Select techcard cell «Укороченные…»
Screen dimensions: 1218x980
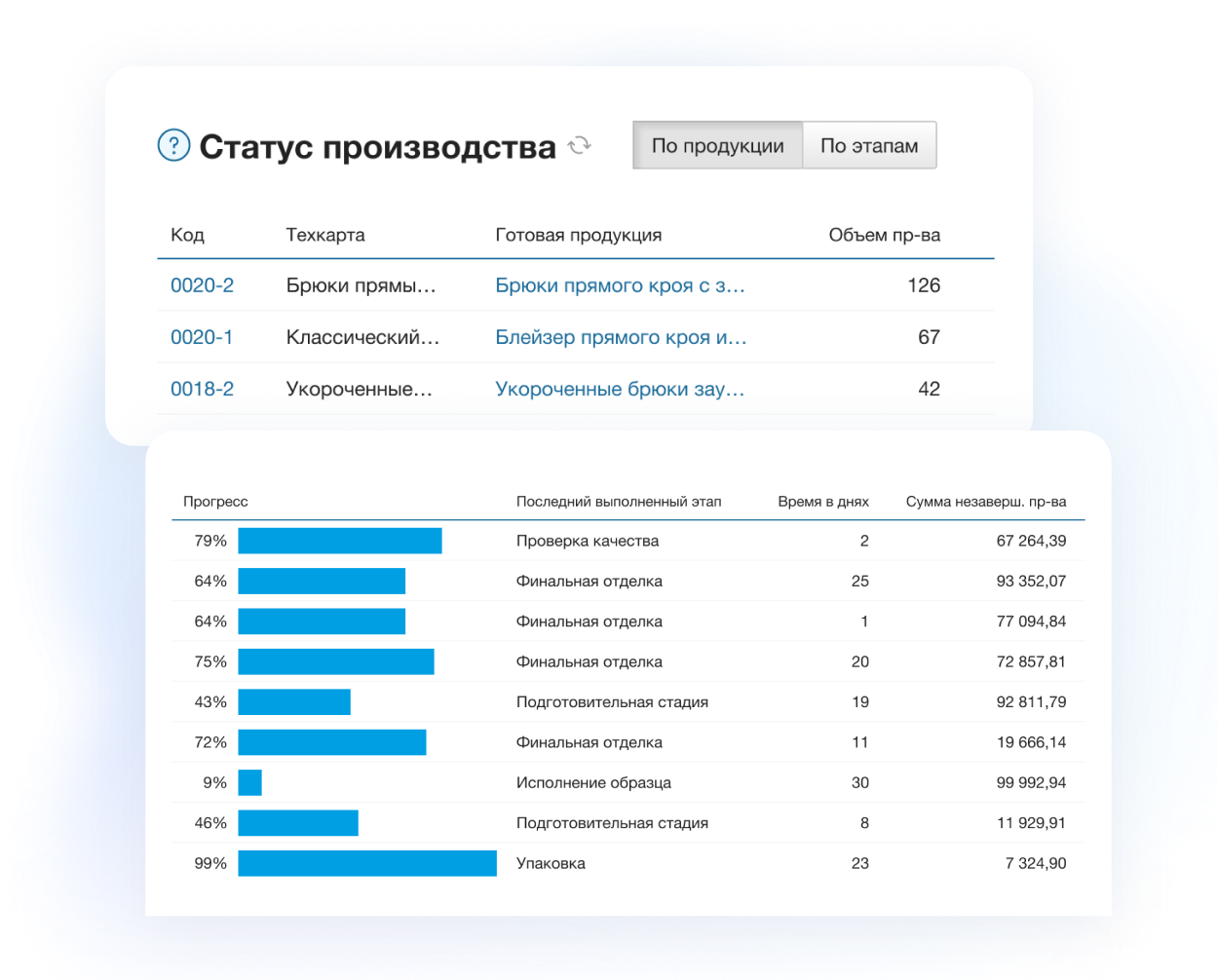359,389
